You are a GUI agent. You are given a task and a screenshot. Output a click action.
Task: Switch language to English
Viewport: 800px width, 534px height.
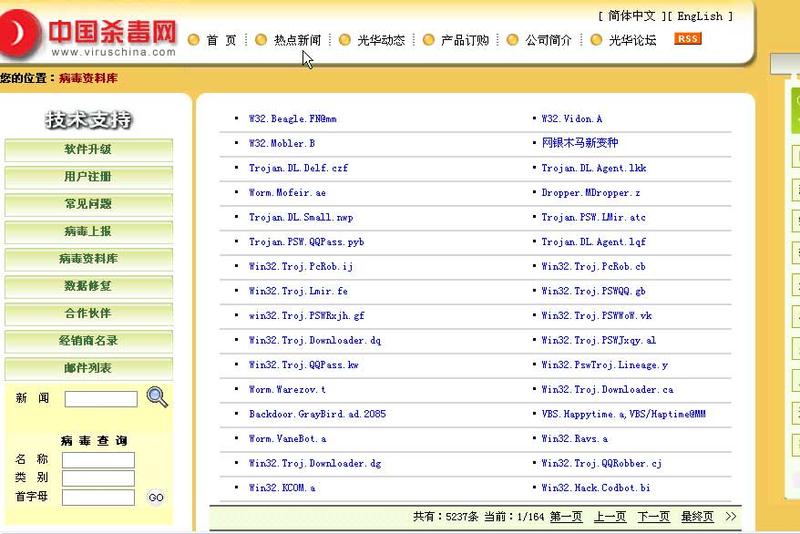click(700, 16)
